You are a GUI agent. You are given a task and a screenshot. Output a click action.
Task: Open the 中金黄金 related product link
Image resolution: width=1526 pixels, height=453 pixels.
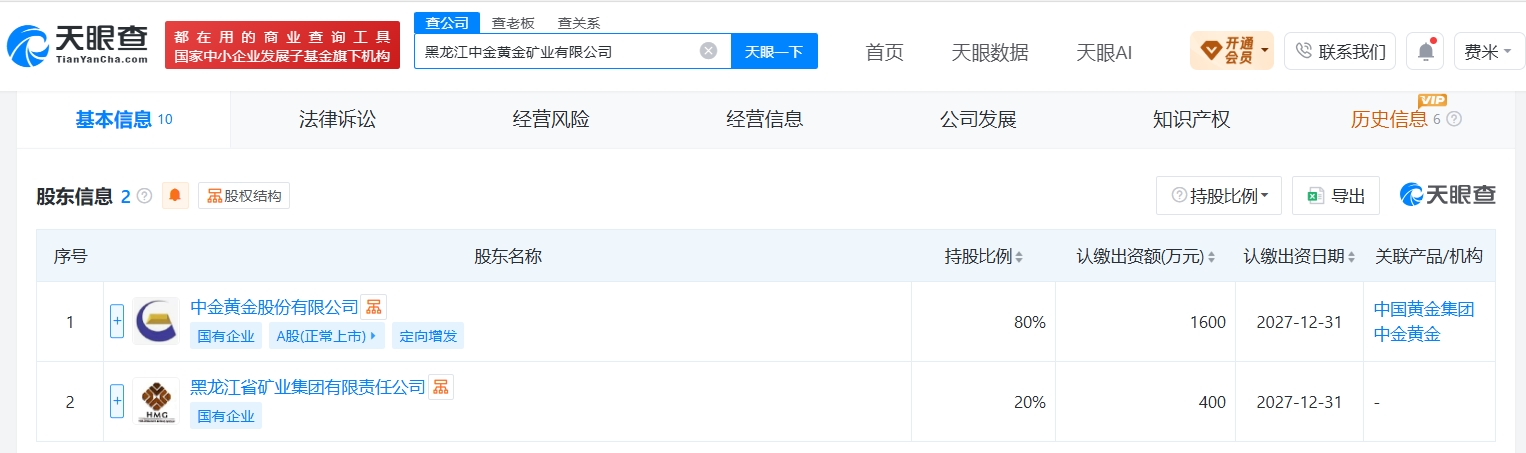pos(1407,335)
